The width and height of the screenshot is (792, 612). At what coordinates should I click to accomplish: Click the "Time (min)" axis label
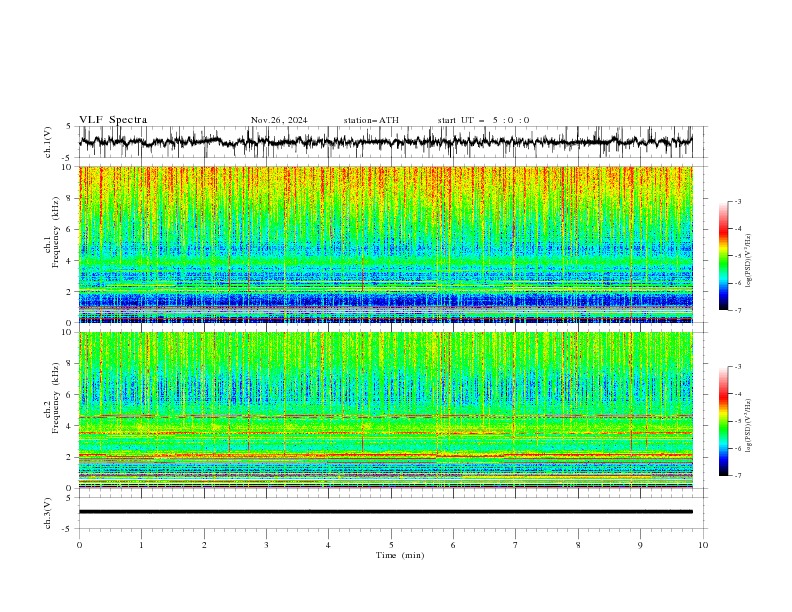[400, 555]
